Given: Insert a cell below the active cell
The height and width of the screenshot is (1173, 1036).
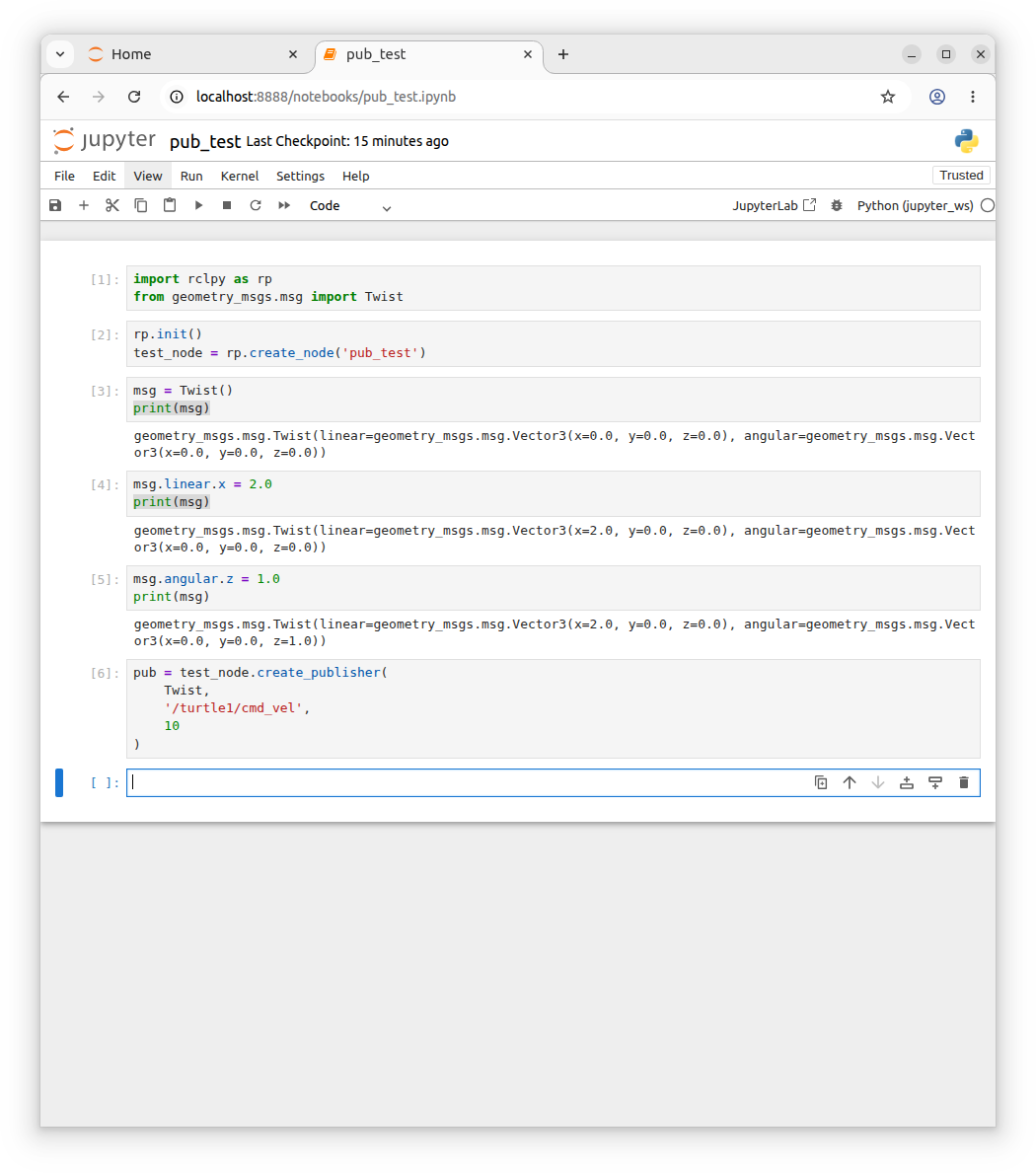Looking at the screenshot, I should tap(935, 782).
